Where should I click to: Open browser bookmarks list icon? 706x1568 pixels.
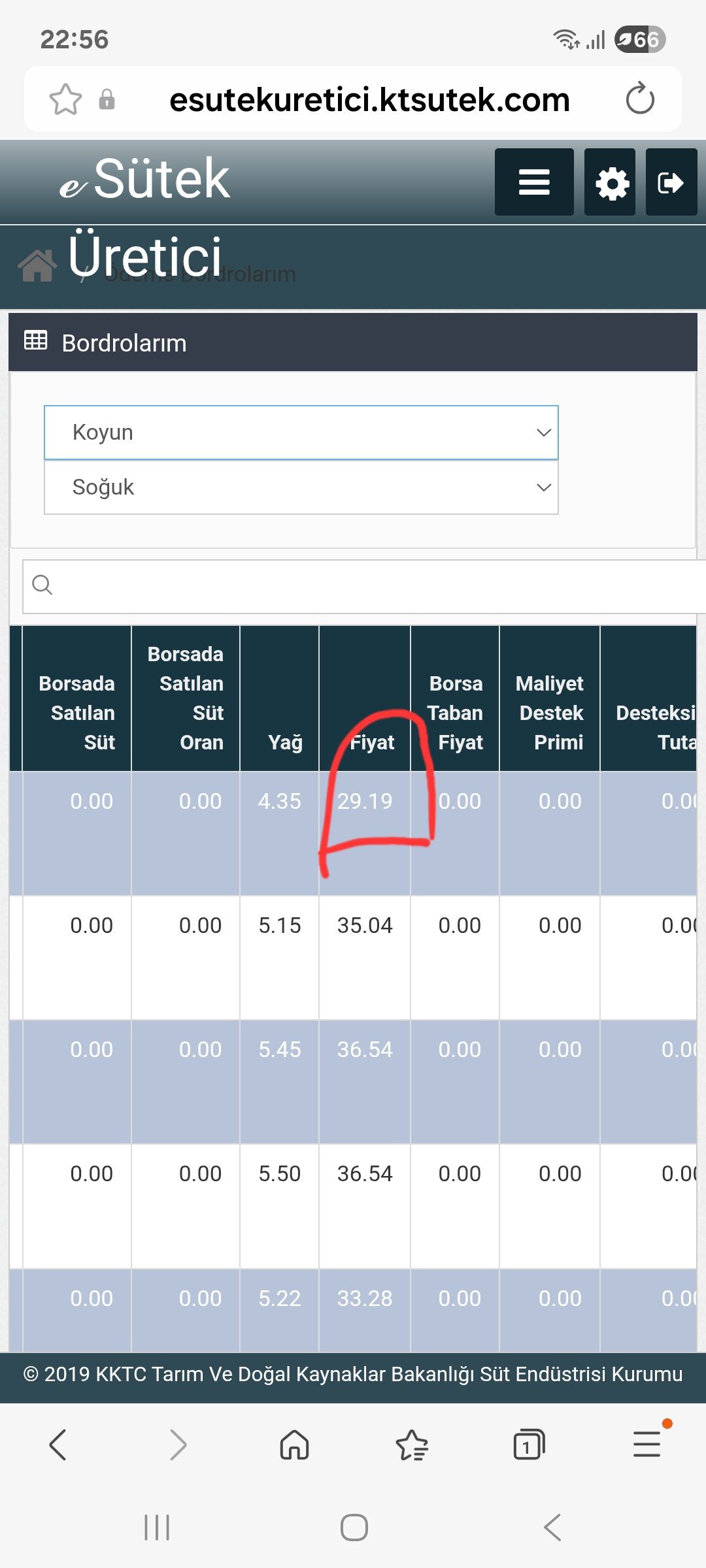tap(412, 1445)
